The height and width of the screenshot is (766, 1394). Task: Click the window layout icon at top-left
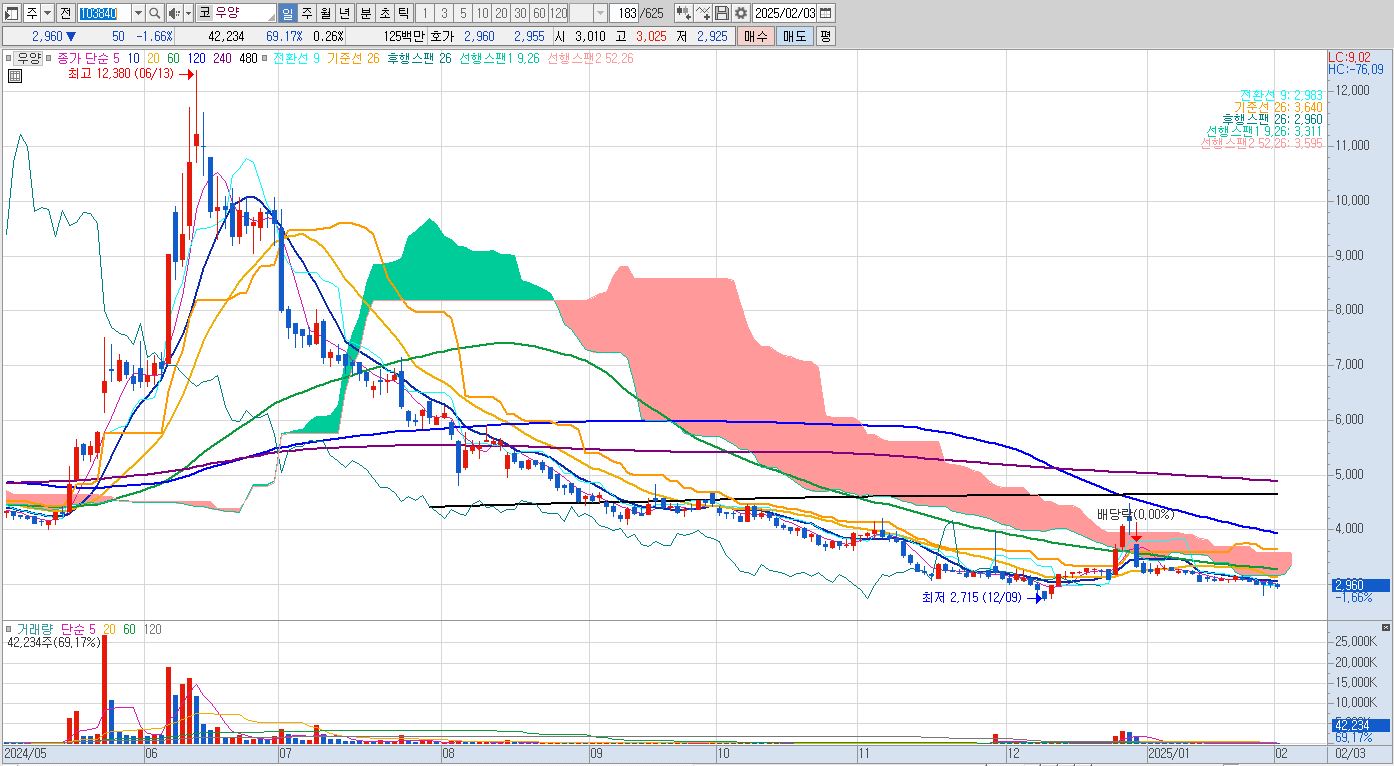click(x=12, y=13)
